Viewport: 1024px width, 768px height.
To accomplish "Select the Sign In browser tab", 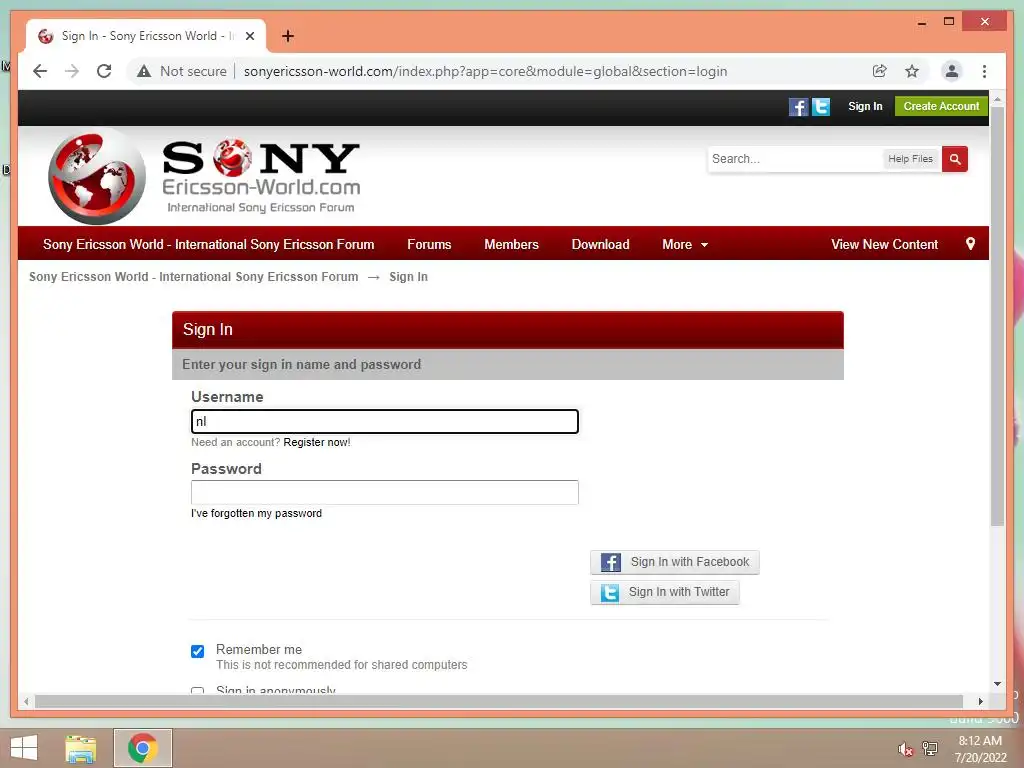I will [x=146, y=36].
